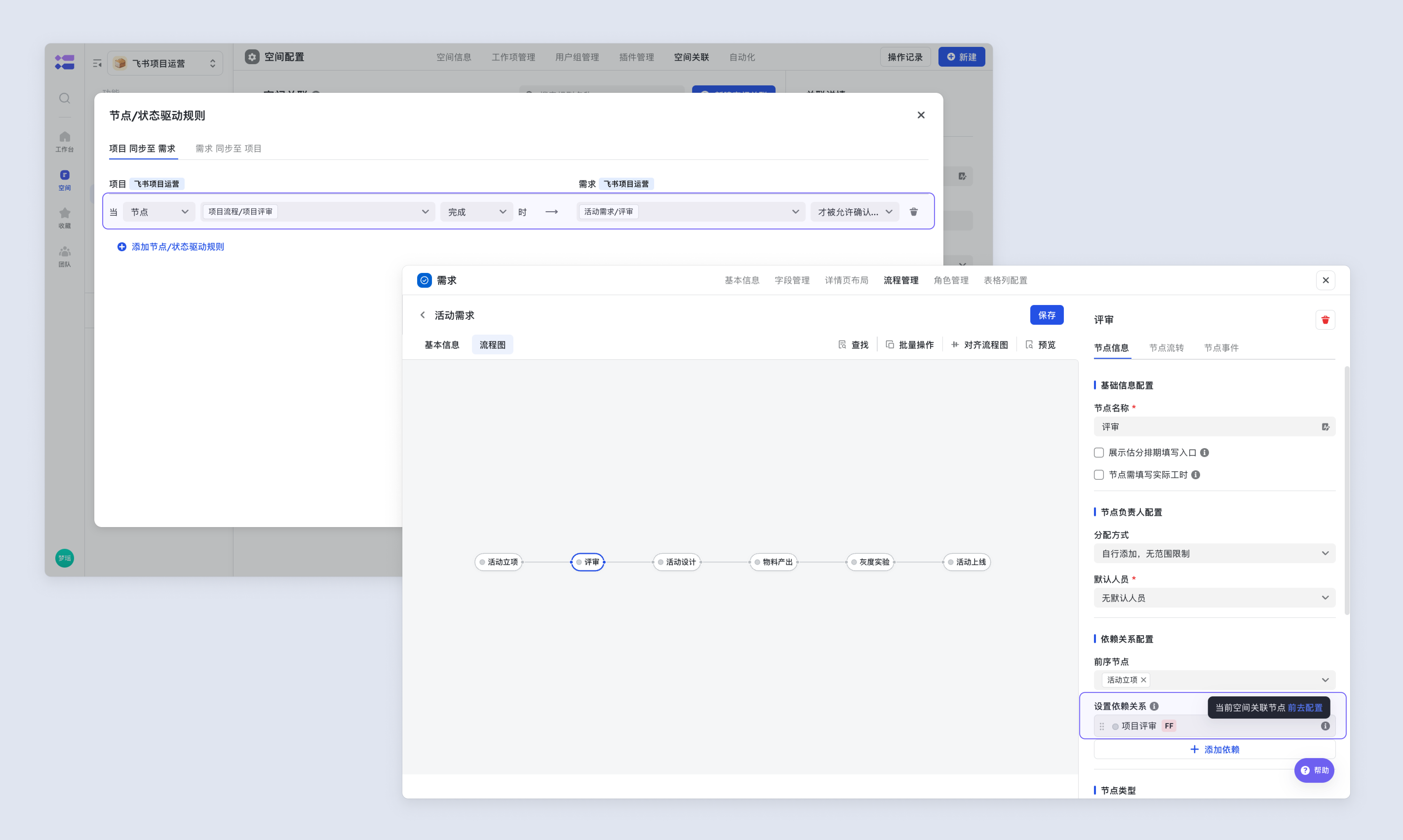1403x840 pixels.
Task: Click the 节点名称 input field
Action: (x=1214, y=427)
